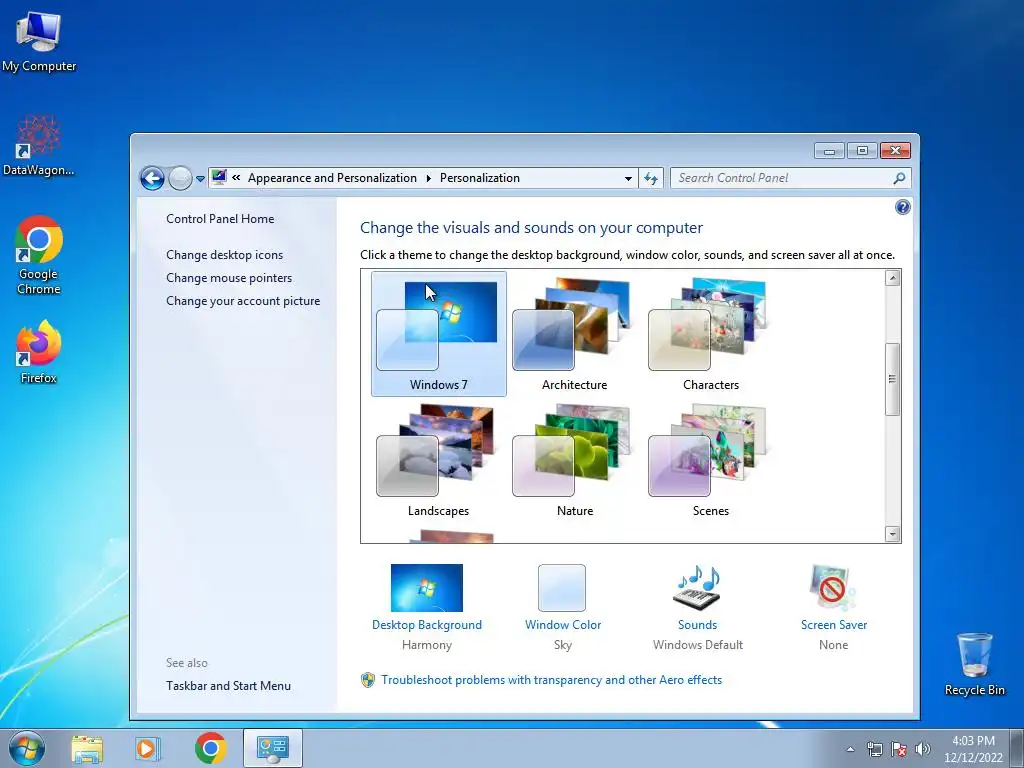Select the Nature theme
The image size is (1024, 768).
click(x=575, y=460)
